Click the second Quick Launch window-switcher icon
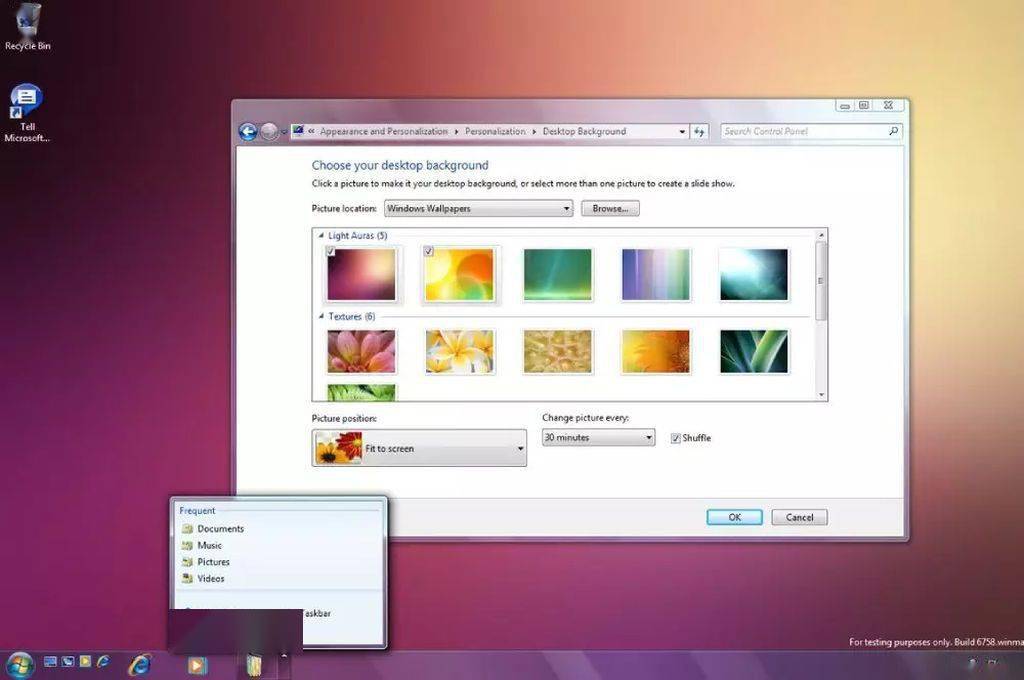Screen dimensions: 1024x680 pos(67,662)
